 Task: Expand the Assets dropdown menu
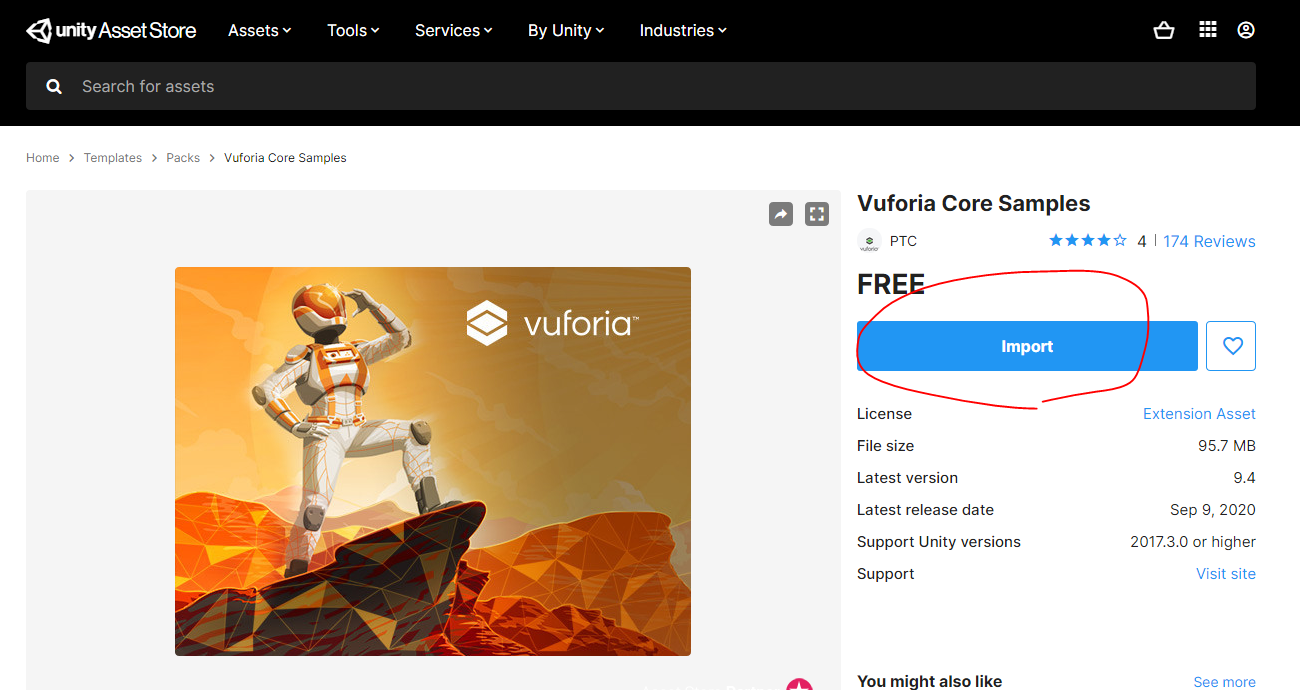(260, 30)
